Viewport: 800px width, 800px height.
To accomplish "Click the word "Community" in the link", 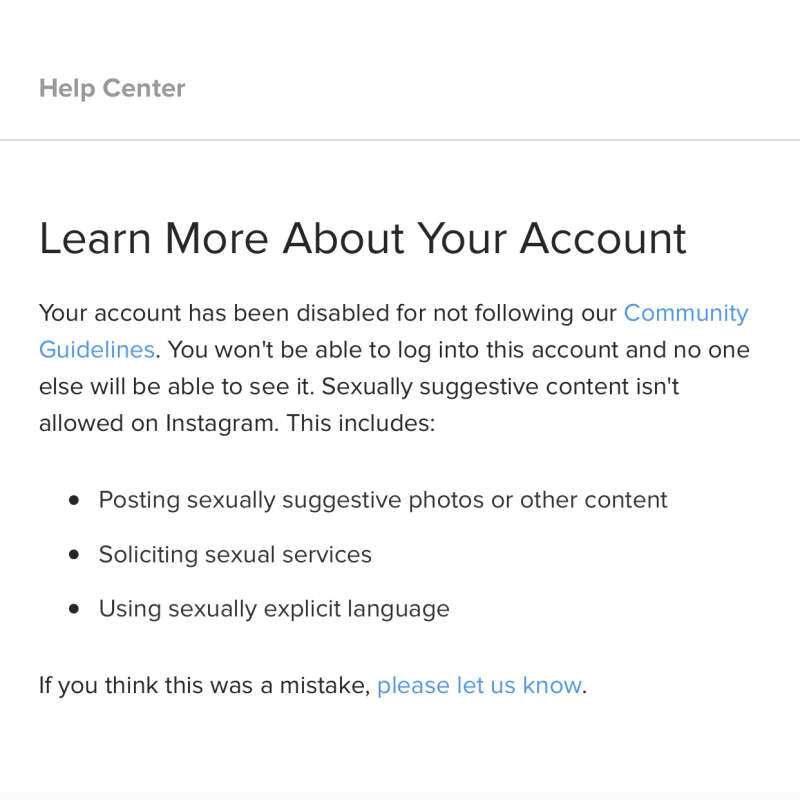I will point(685,313).
